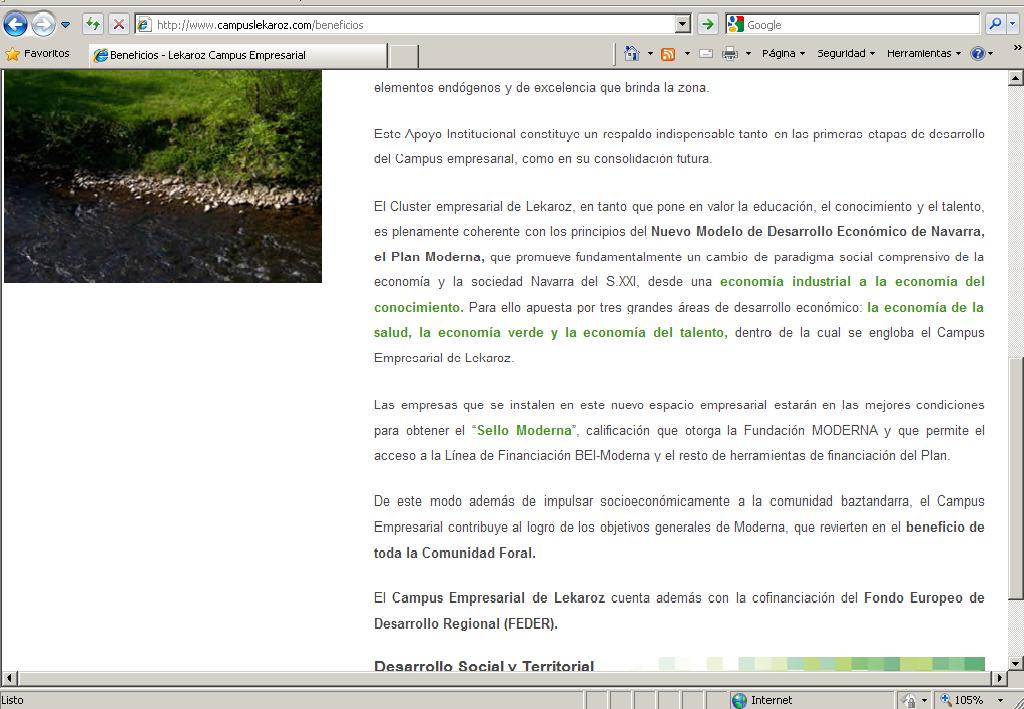Open Favoritos with the star button

click(x=37, y=54)
